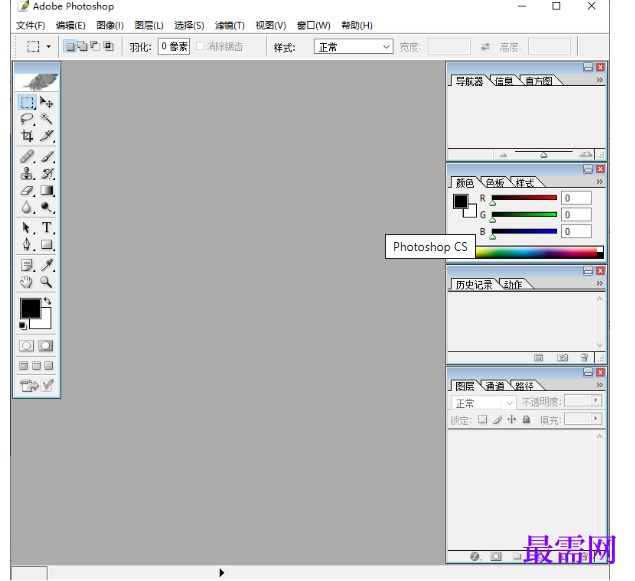The height and width of the screenshot is (581, 635).
Task: Select the Move tool in the toolbox
Action: 46,102
